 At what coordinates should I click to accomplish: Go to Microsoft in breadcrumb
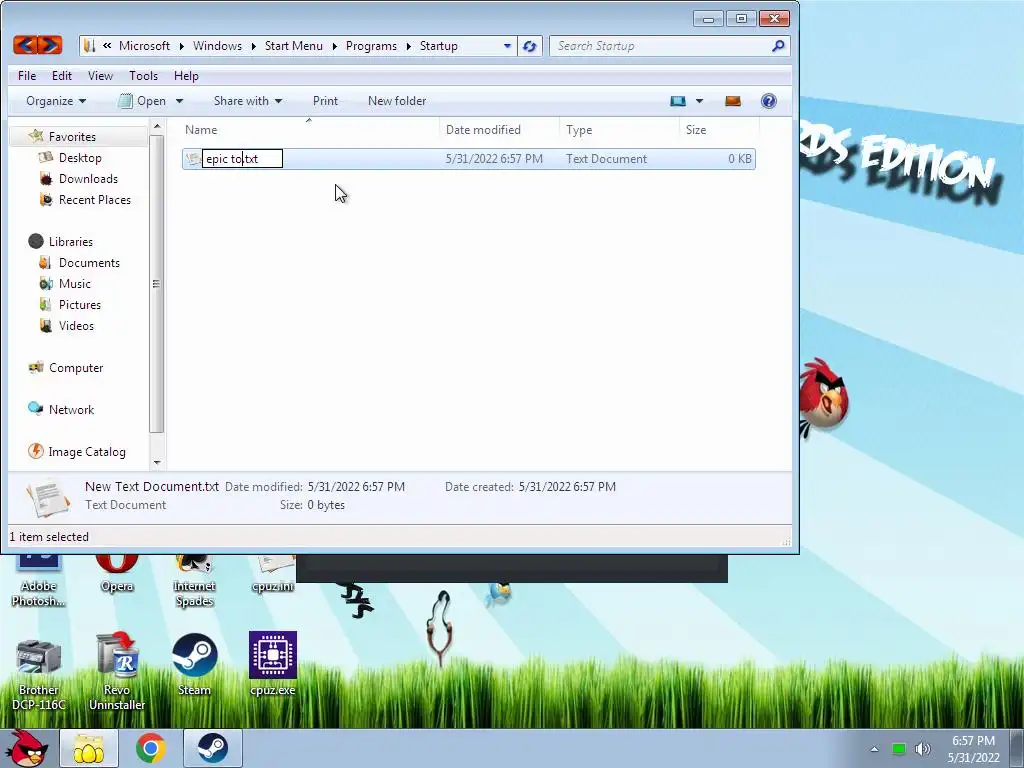[x=144, y=46]
